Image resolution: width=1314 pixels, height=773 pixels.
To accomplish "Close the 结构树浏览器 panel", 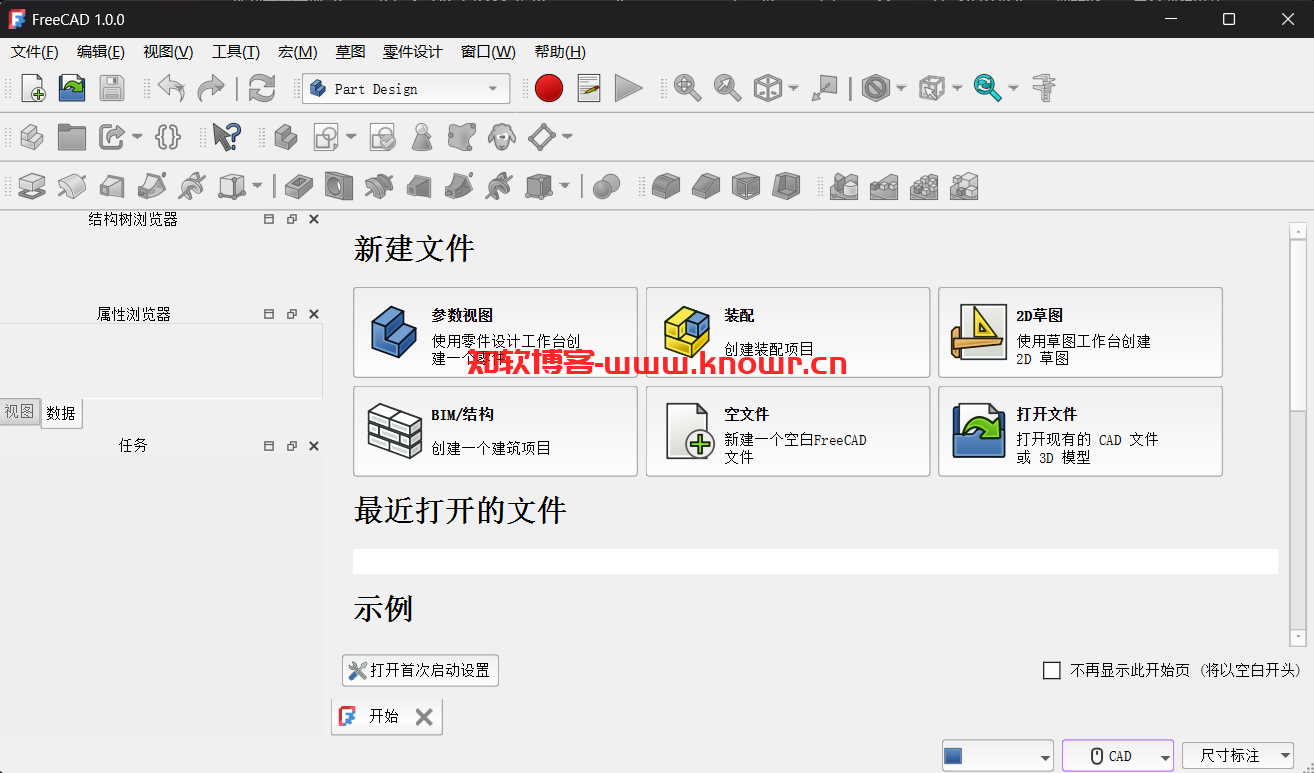I will pyautogui.click(x=314, y=219).
